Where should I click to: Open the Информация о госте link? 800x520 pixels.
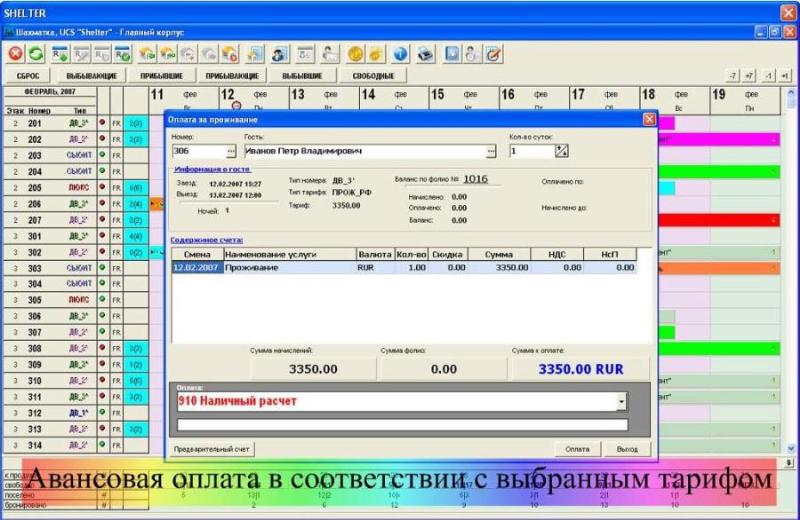(212, 169)
